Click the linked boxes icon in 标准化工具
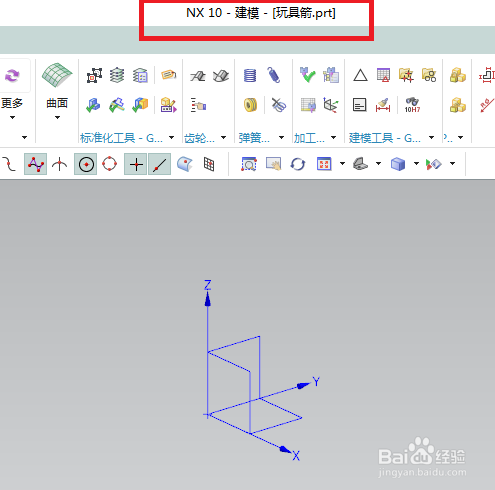The image size is (495, 490). point(94,75)
